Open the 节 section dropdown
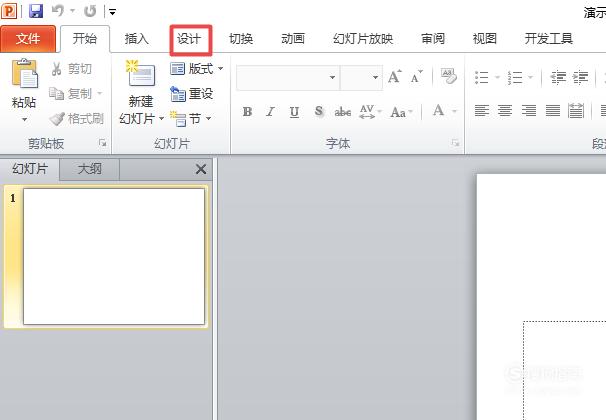The height and width of the screenshot is (420, 606). click(x=191, y=118)
